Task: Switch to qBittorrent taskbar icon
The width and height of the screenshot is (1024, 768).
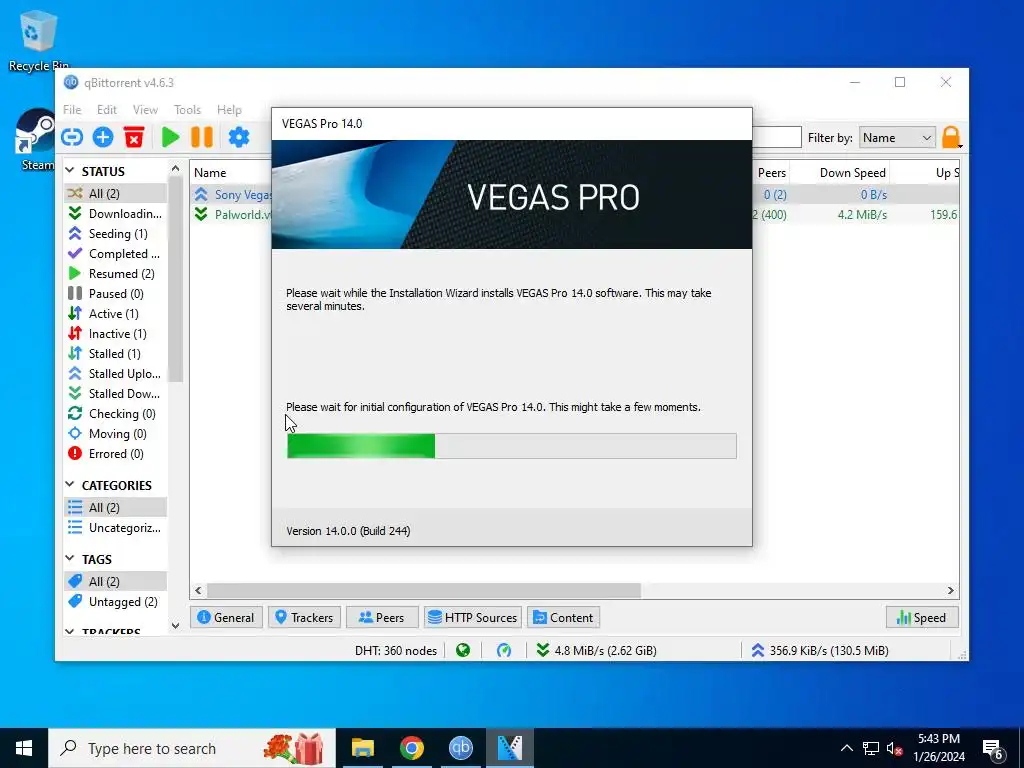Action: [x=460, y=748]
